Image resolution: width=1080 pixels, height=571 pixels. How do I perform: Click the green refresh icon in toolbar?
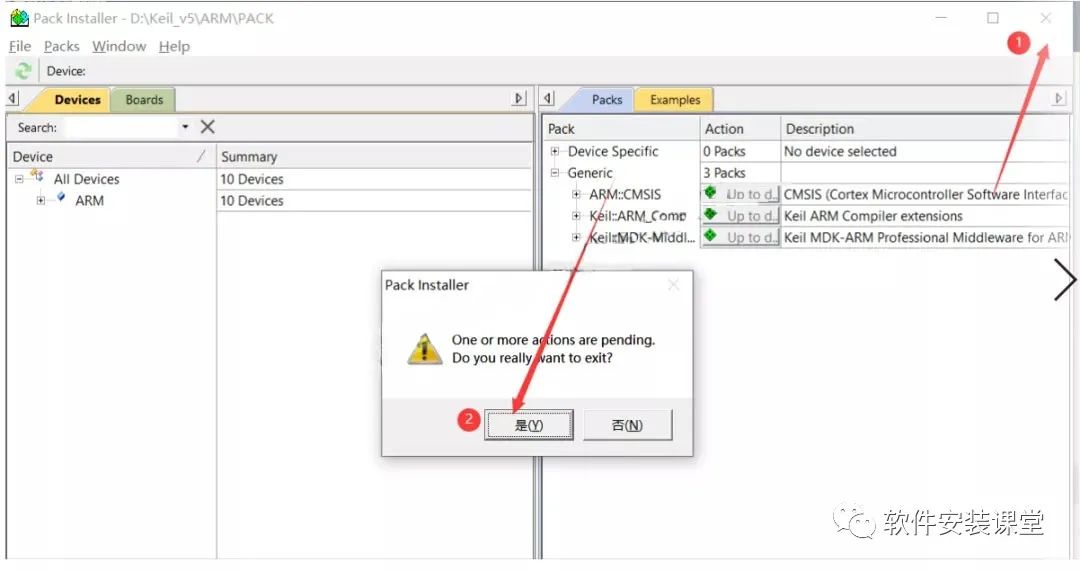[23, 71]
